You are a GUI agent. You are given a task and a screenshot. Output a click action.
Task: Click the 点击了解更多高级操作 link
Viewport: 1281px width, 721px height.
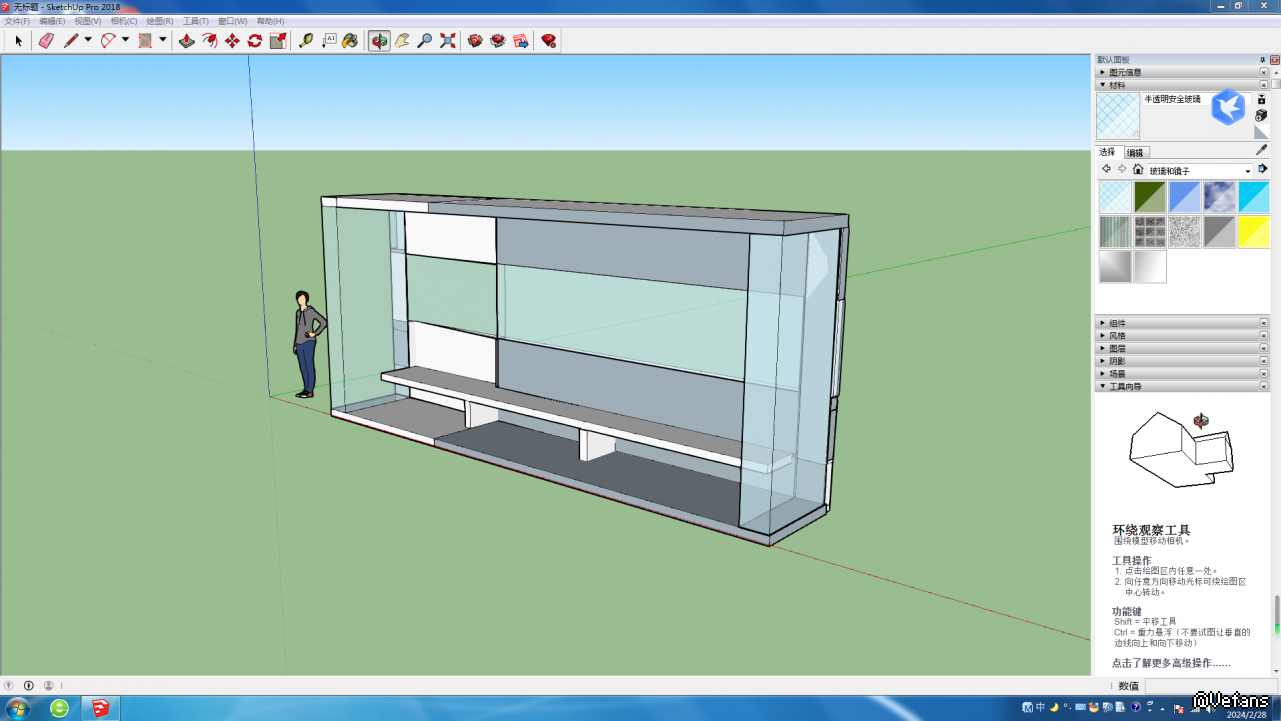pos(1171,663)
